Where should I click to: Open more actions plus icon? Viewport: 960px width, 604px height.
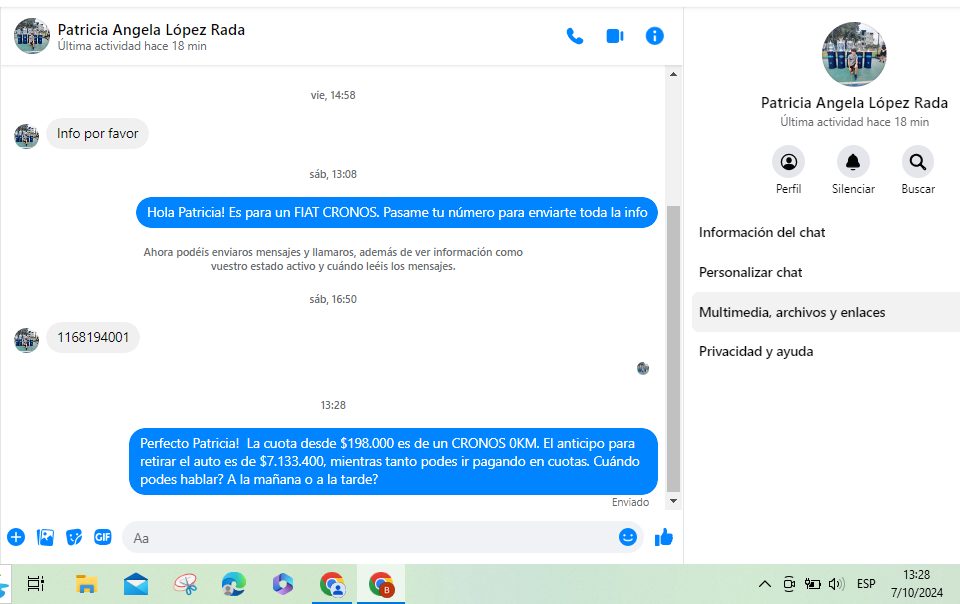coord(16,537)
